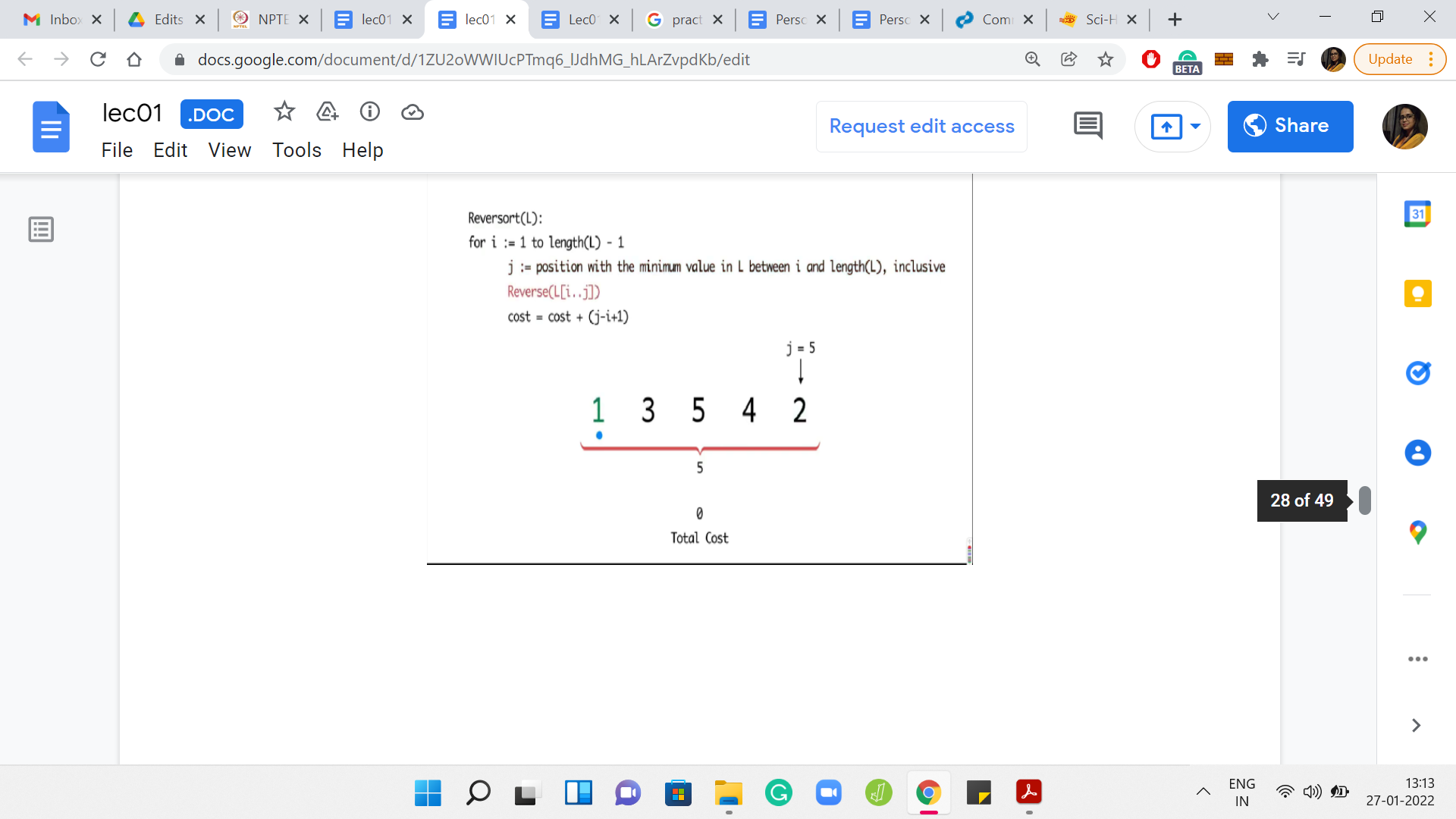Open Google Maps side panel

(x=1417, y=532)
